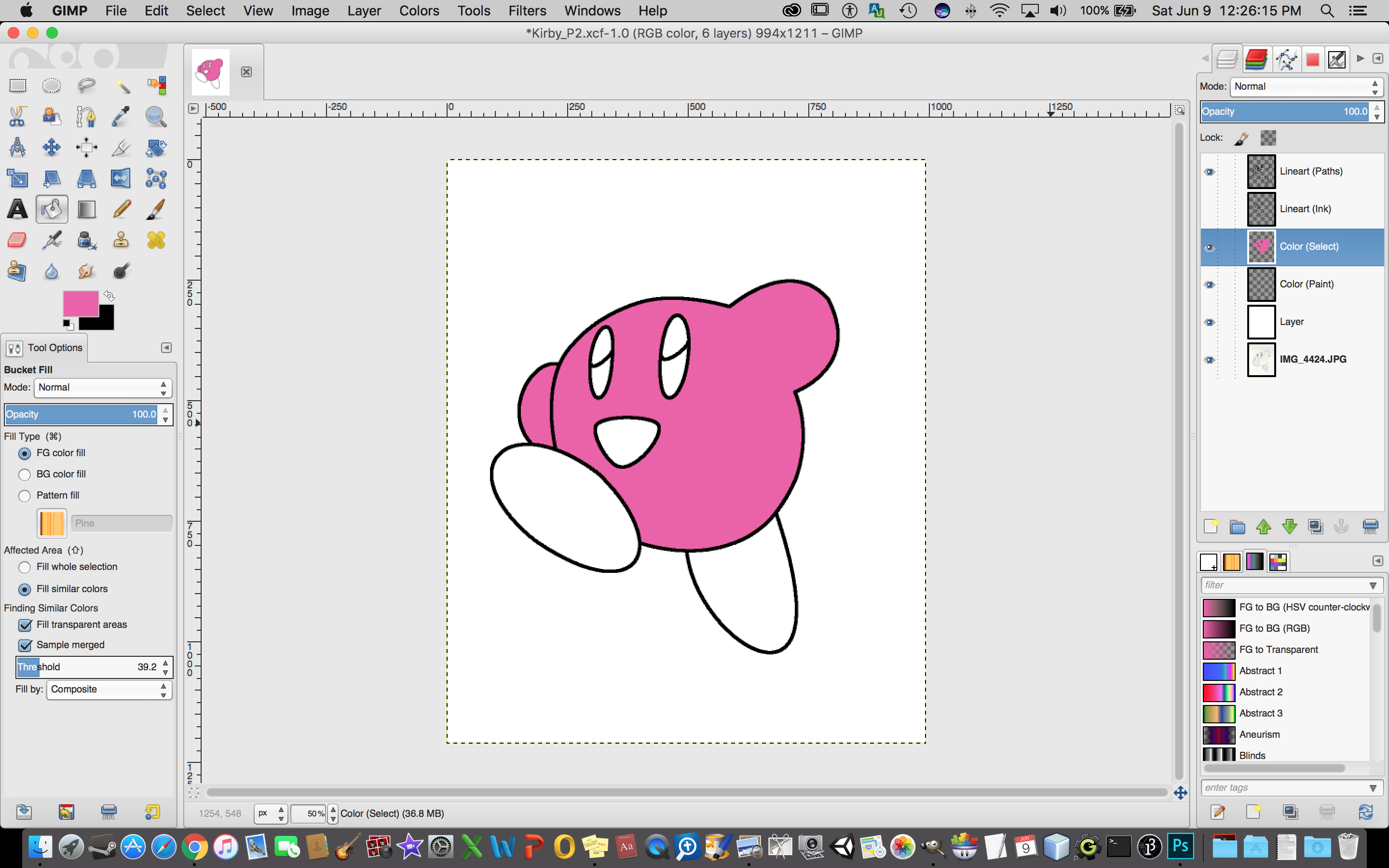Select the Paintbrush tool
The width and height of the screenshot is (1389, 868).
coord(156,209)
